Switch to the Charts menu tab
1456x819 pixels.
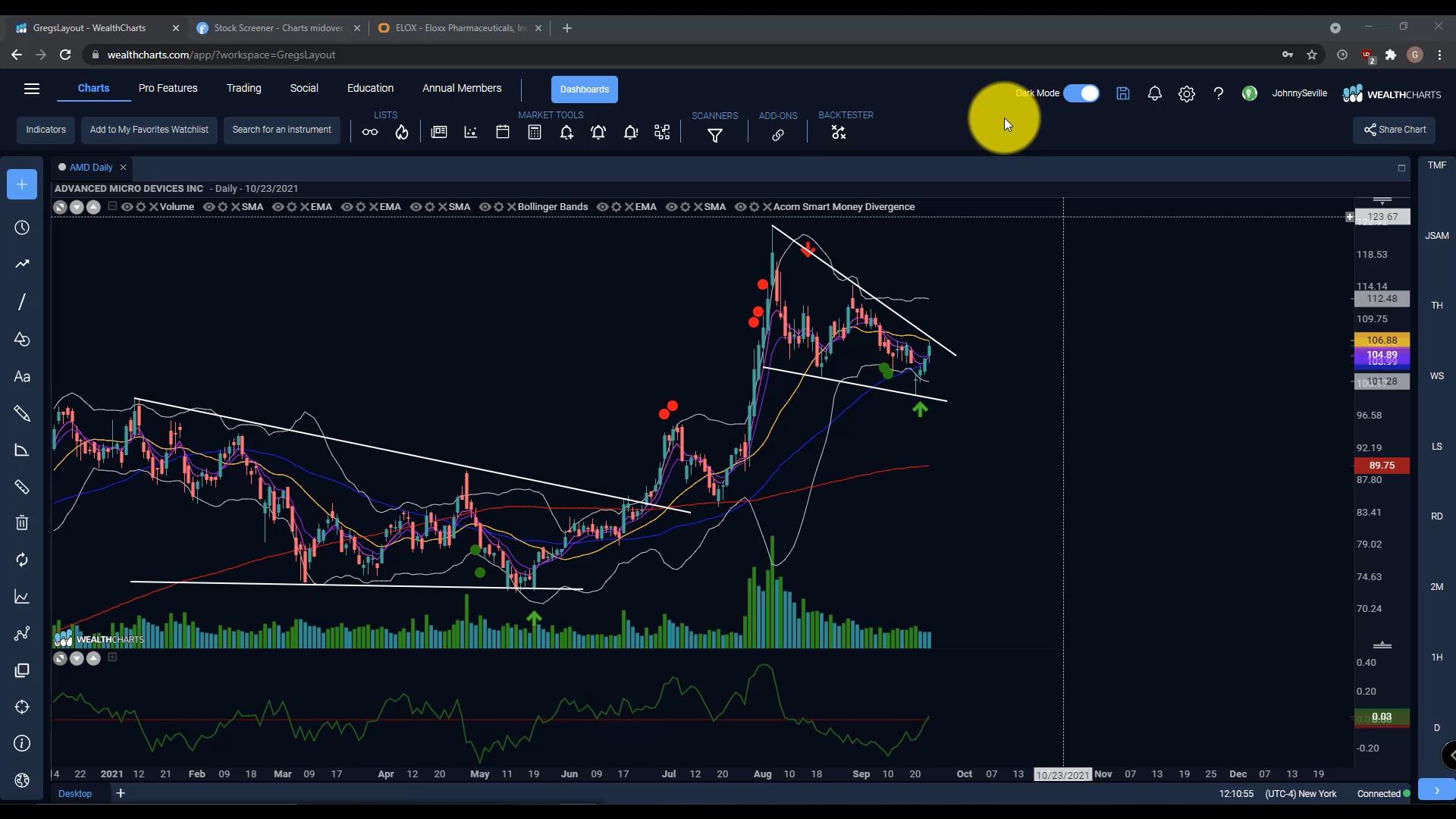tap(93, 89)
